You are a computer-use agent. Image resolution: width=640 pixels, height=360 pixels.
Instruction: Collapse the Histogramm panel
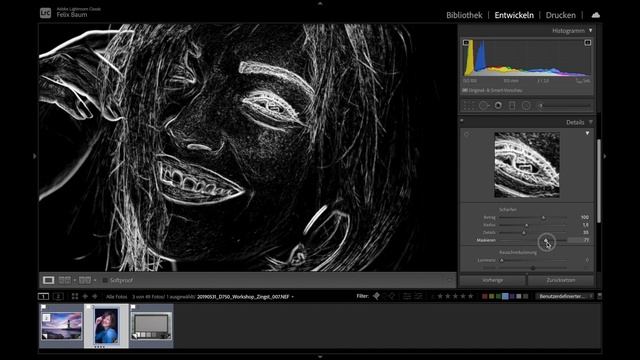point(590,31)
